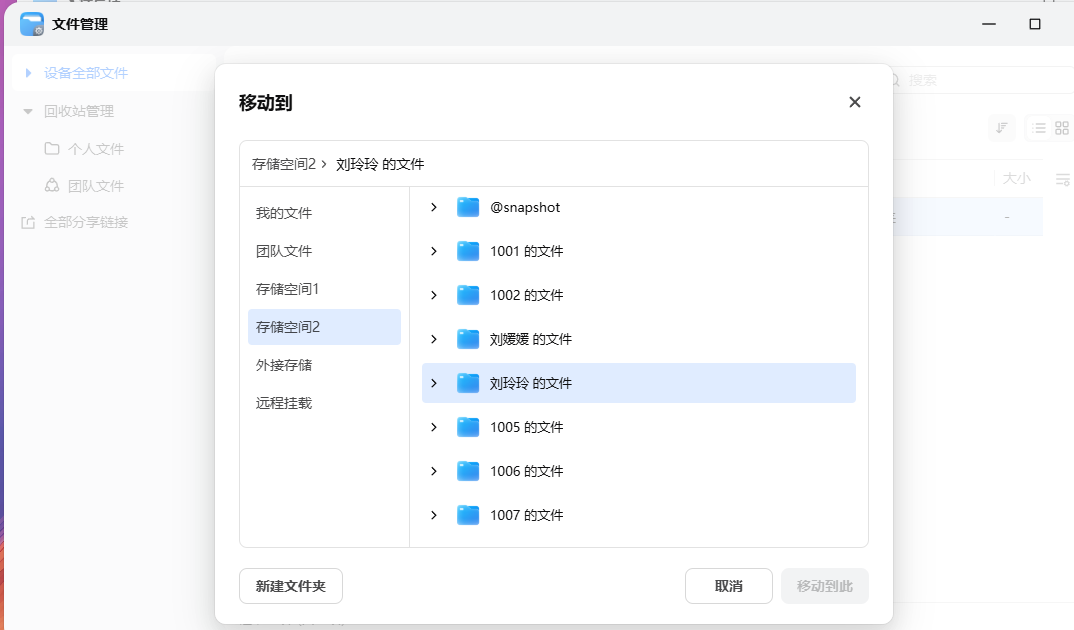This screenshot has height=630, width=1074.
Task: Expand the 1002 的文件 folder chevron
Action: click(x=434, y=295)
